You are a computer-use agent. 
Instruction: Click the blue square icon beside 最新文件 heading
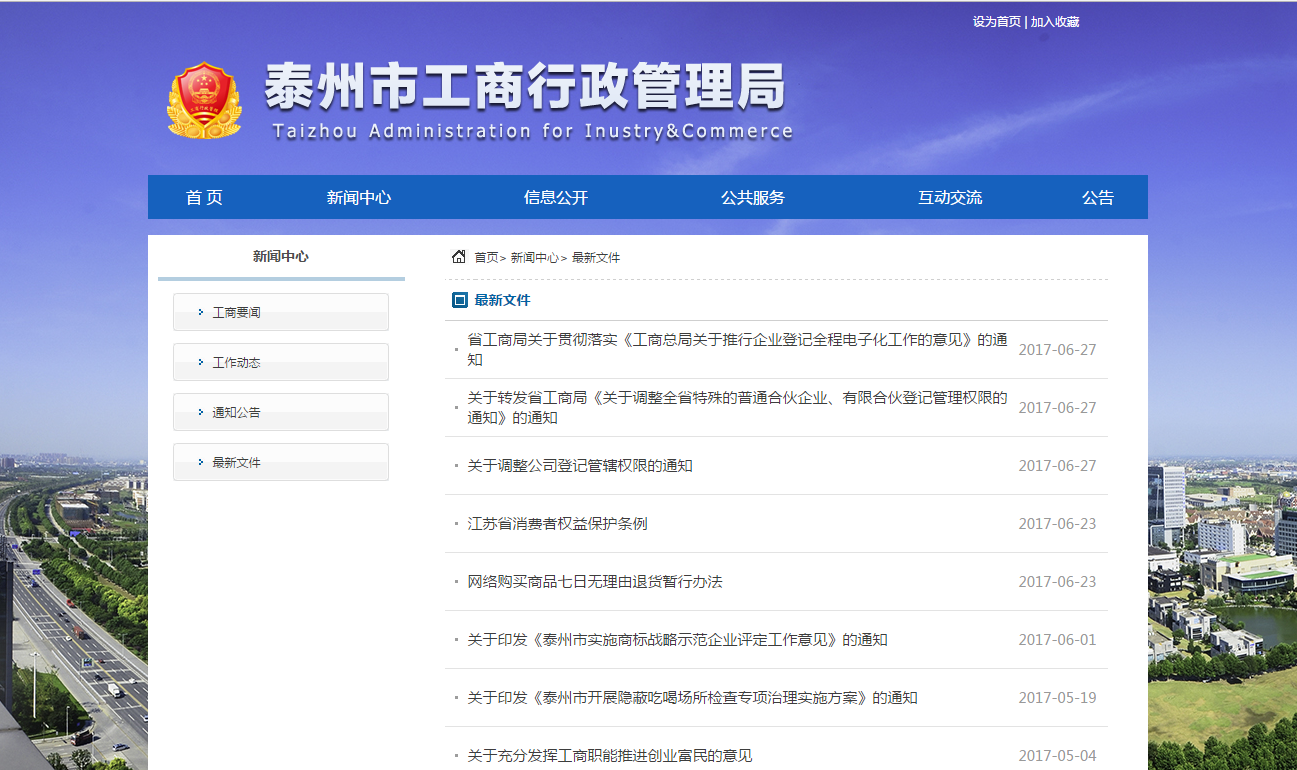click(x=460, y=300)
